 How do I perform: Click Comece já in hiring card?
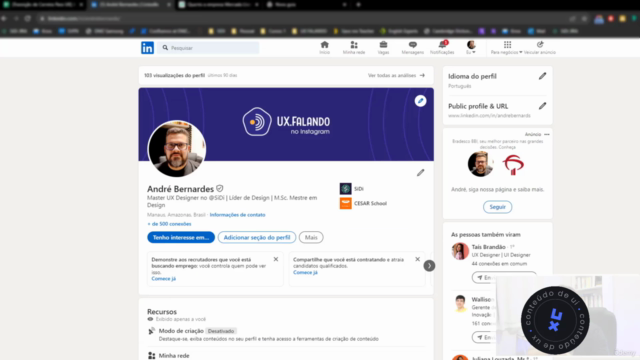pos(305,272)
